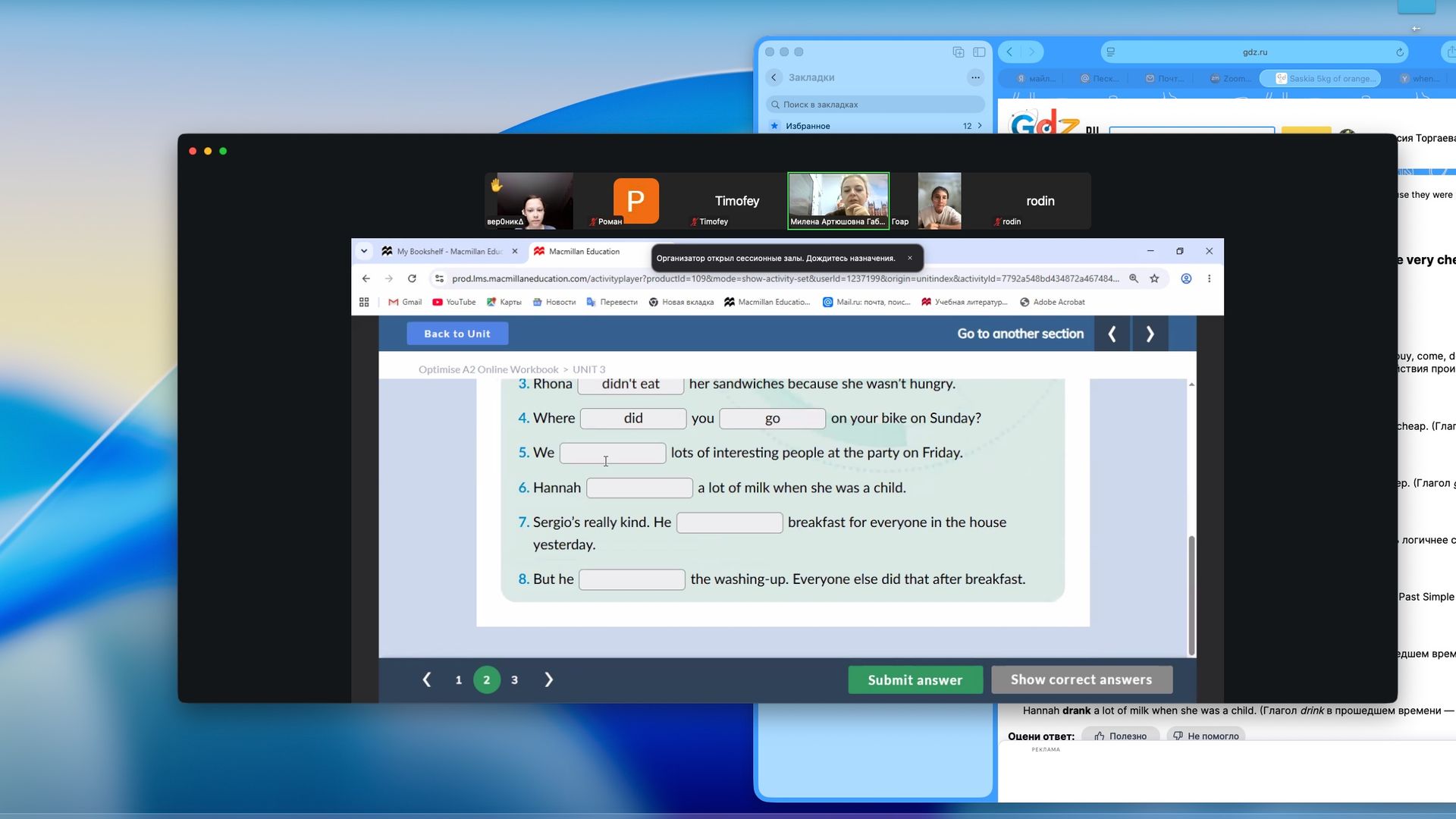Expand the Chrome tab search dropdown

click(x=364, y=251)
